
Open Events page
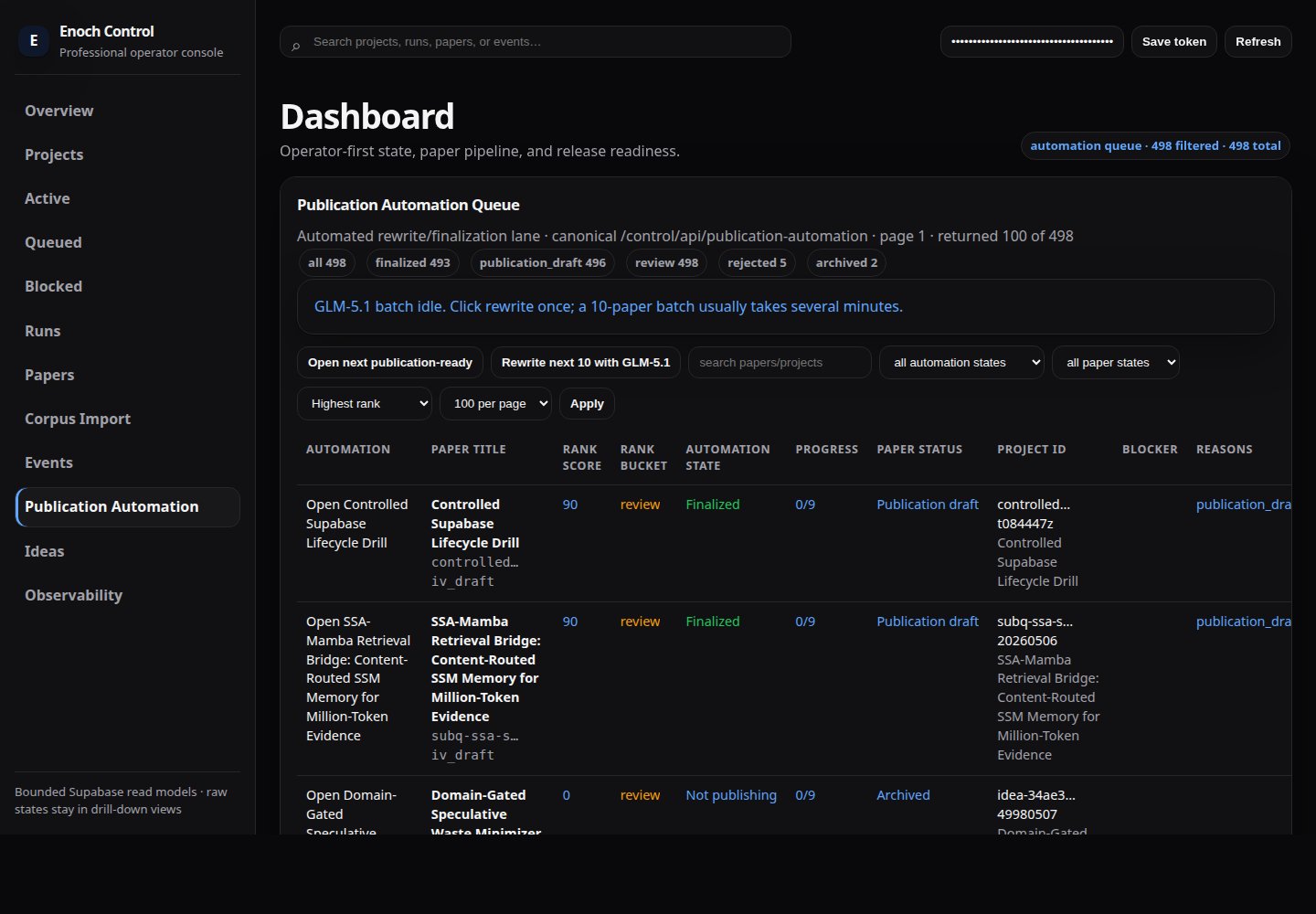coord(127,462)
